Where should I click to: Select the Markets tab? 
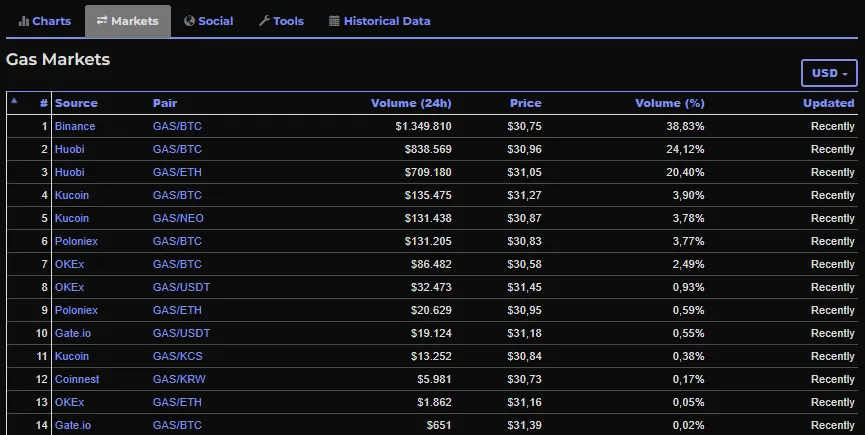coord(127,21)
